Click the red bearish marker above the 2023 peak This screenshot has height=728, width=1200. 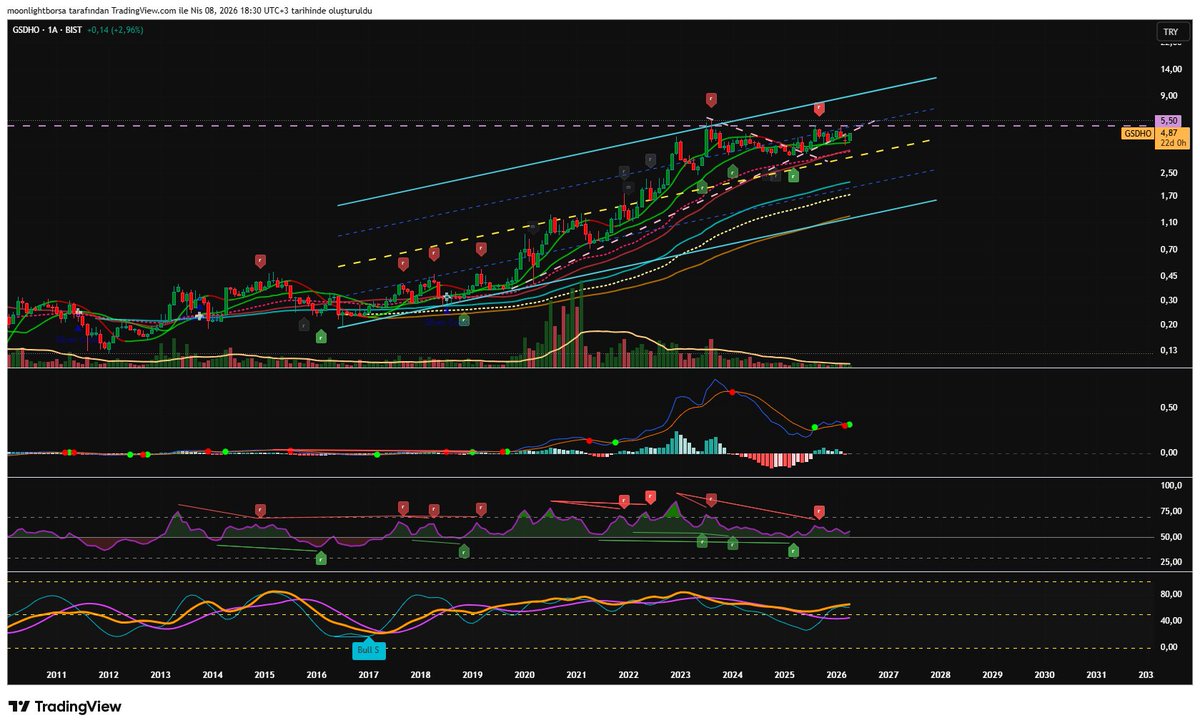711,99
